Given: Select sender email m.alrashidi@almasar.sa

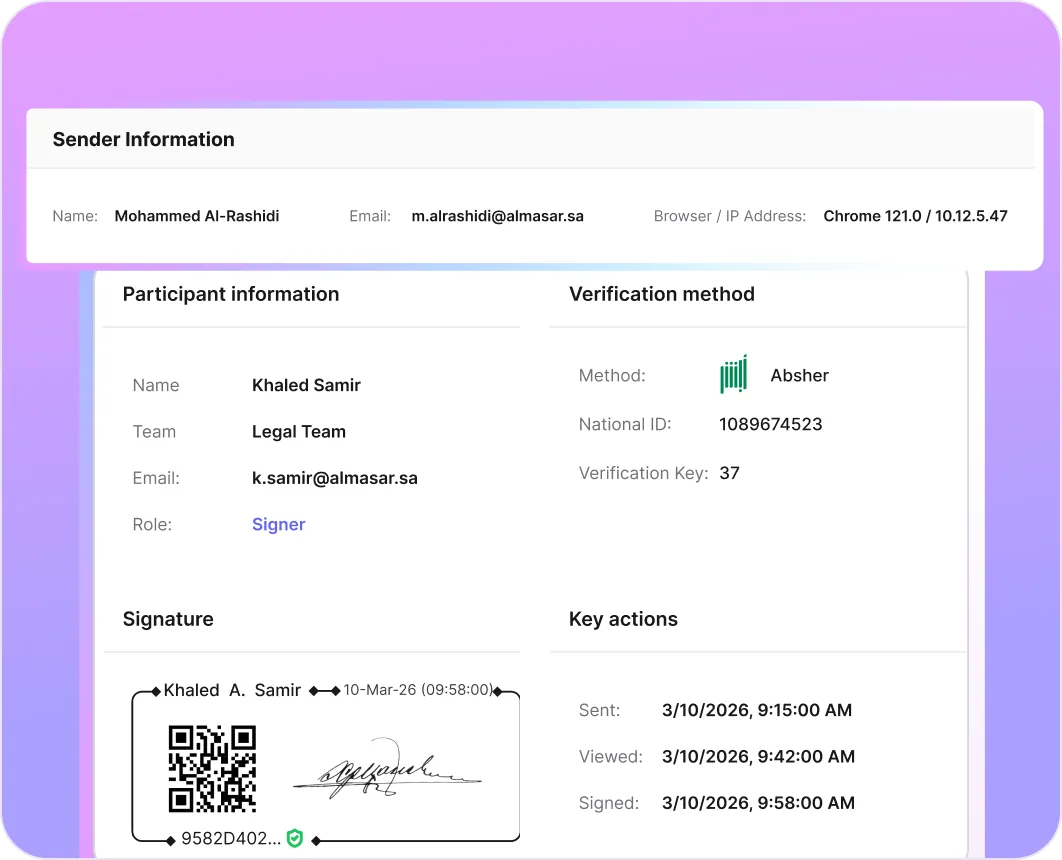Looking at the screenshot, I should 497,216.
